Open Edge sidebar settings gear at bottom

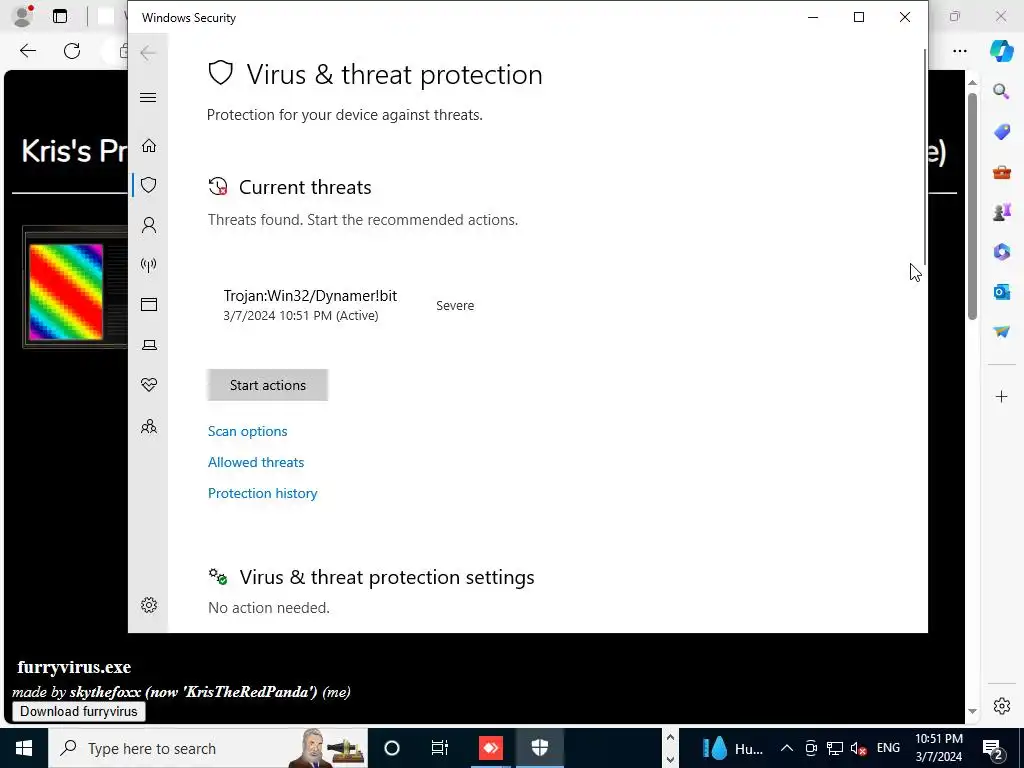coord(1001,706)
